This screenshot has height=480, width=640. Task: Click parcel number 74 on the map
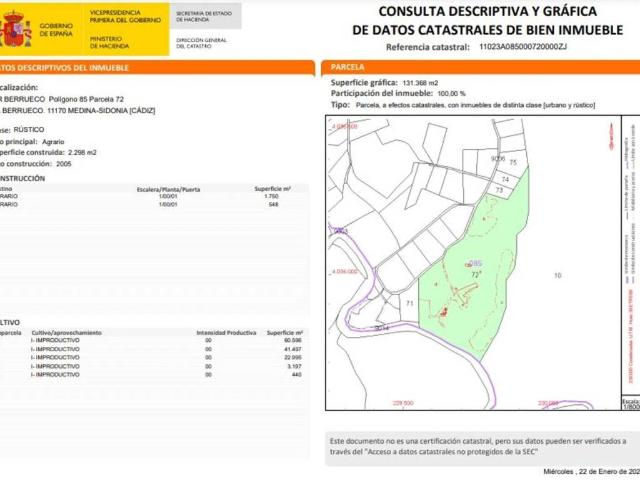[505, 179]
